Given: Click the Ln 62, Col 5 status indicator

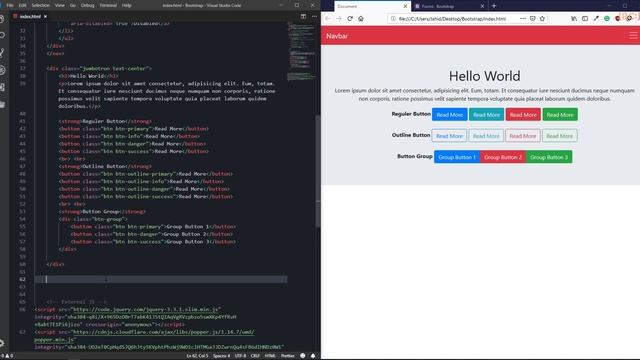Looking at the screenshot, I should click(198, 356).
